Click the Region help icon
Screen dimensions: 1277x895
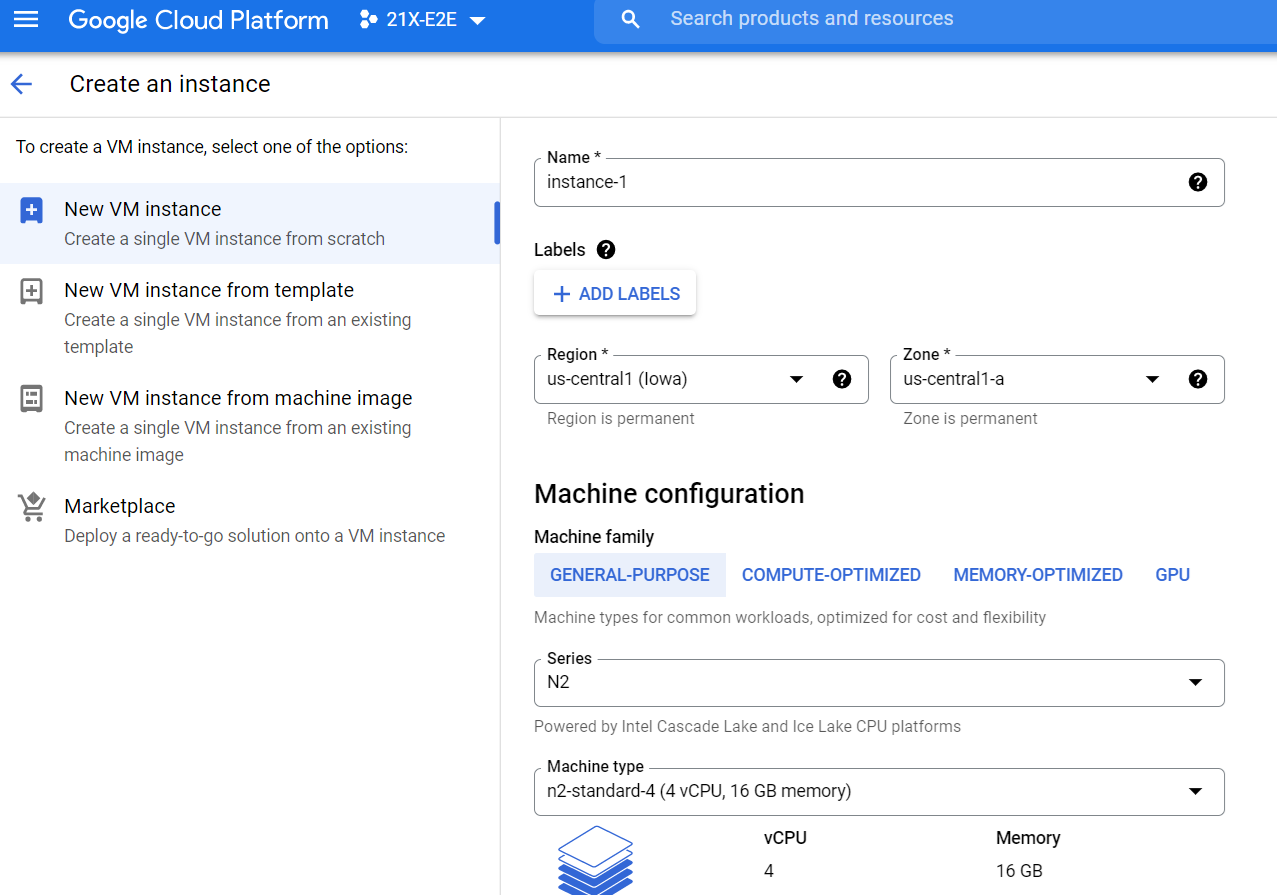(x=842, y=379)
